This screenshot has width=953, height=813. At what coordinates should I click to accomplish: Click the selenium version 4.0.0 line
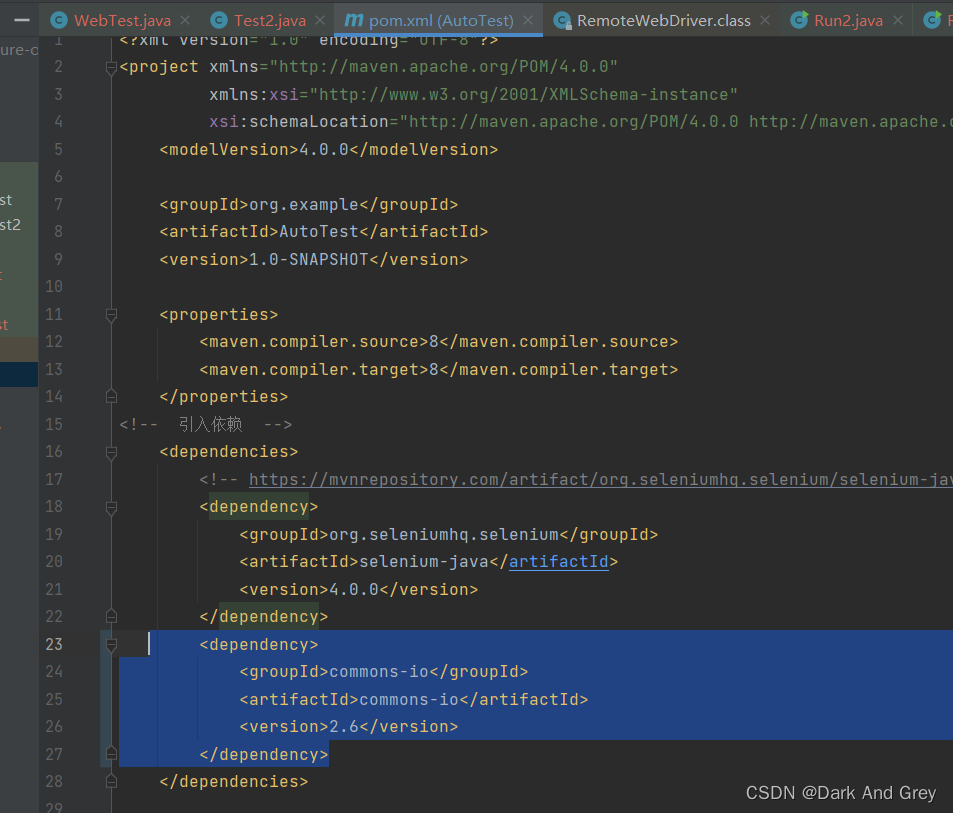coord(359,589)
